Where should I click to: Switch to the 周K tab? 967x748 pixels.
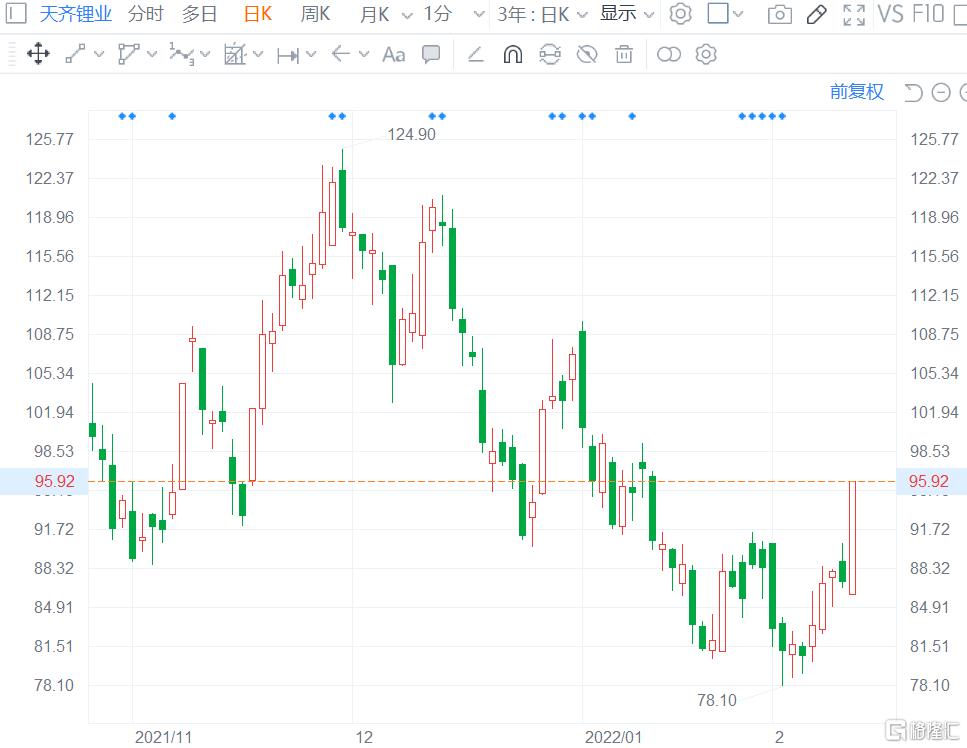pyautogui.click(x=315, y=14)
